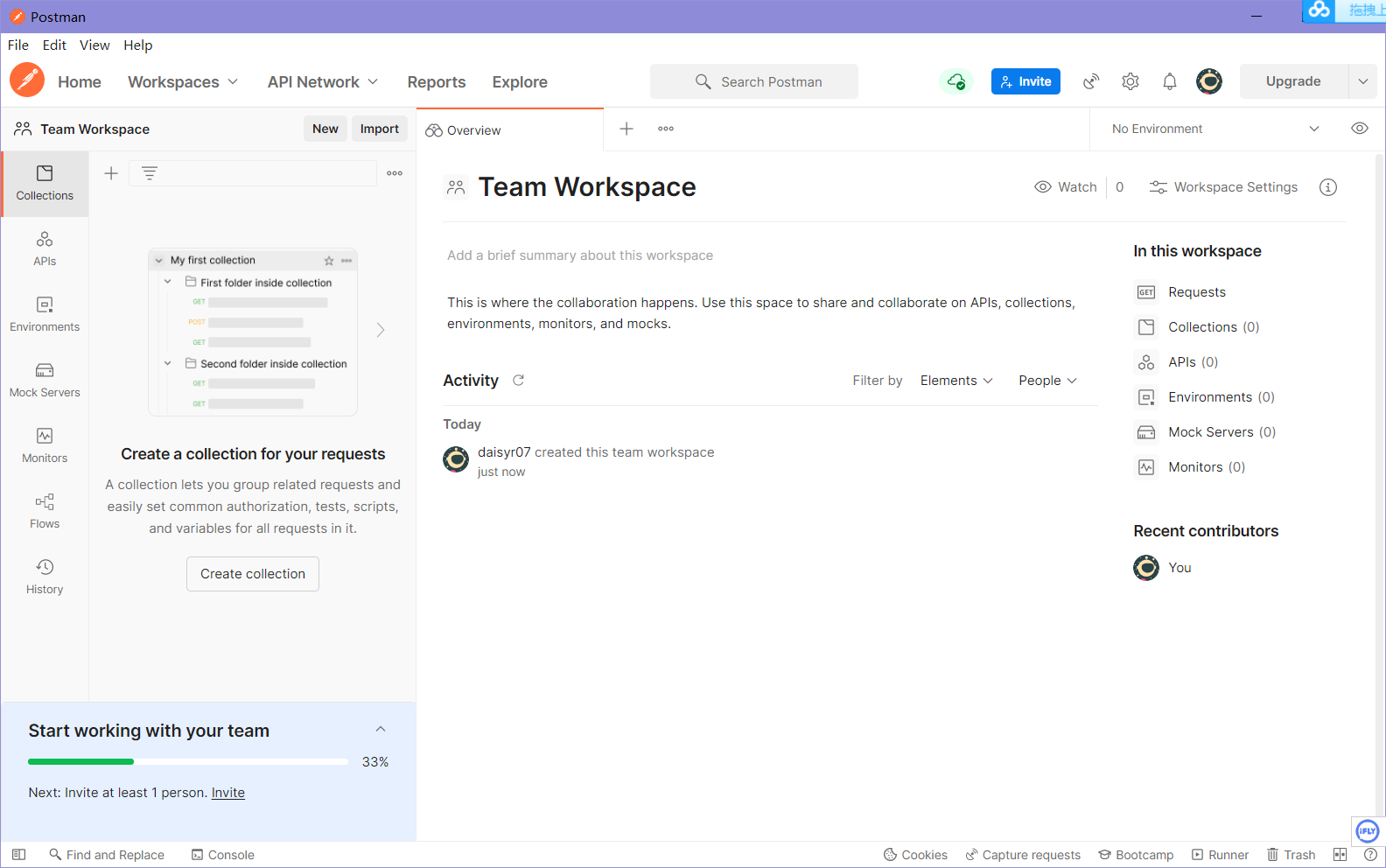The width and height of the screenshot is (1386, 868).
Task: Click the New button
Action: [325, 129]
